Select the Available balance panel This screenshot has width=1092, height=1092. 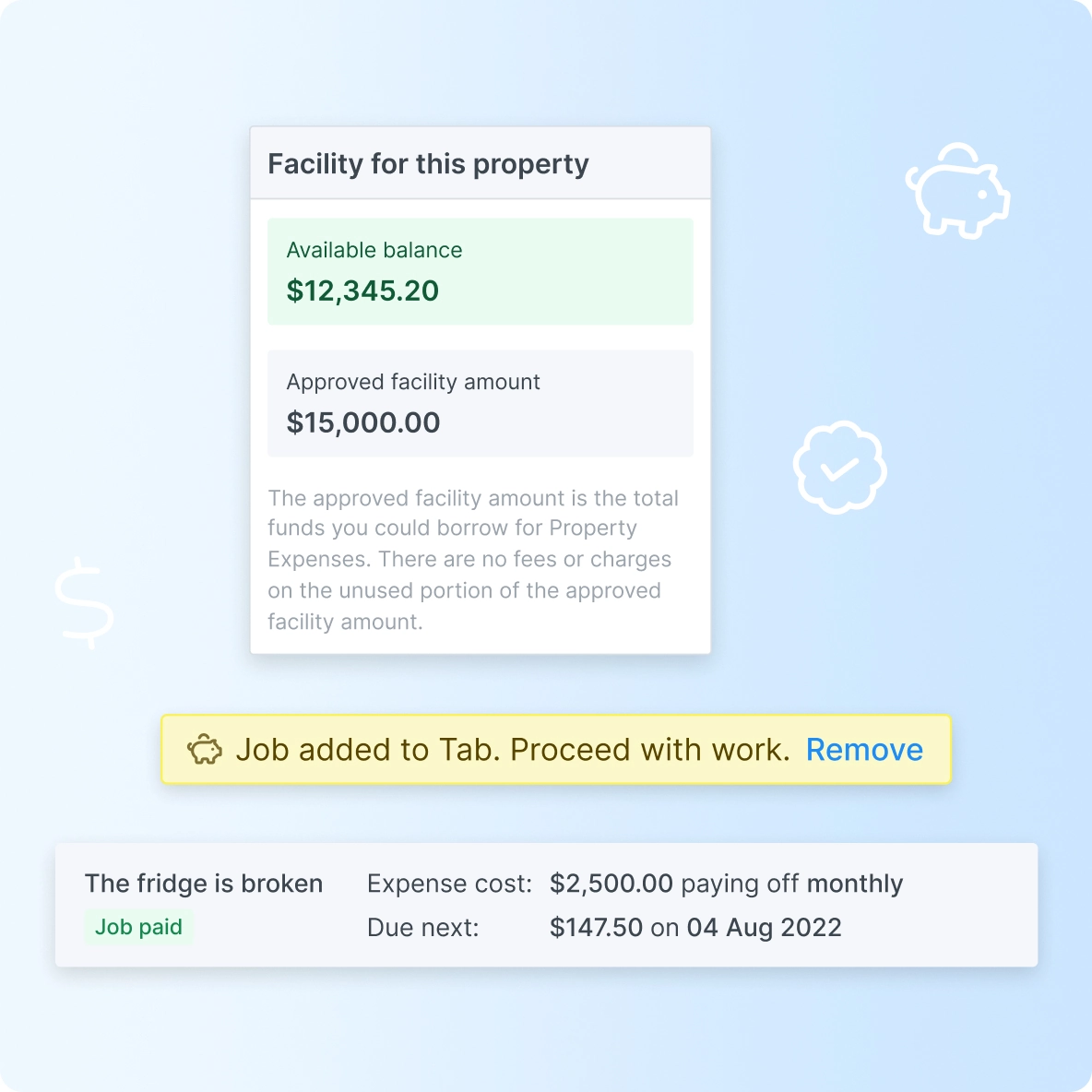(480, 270)
